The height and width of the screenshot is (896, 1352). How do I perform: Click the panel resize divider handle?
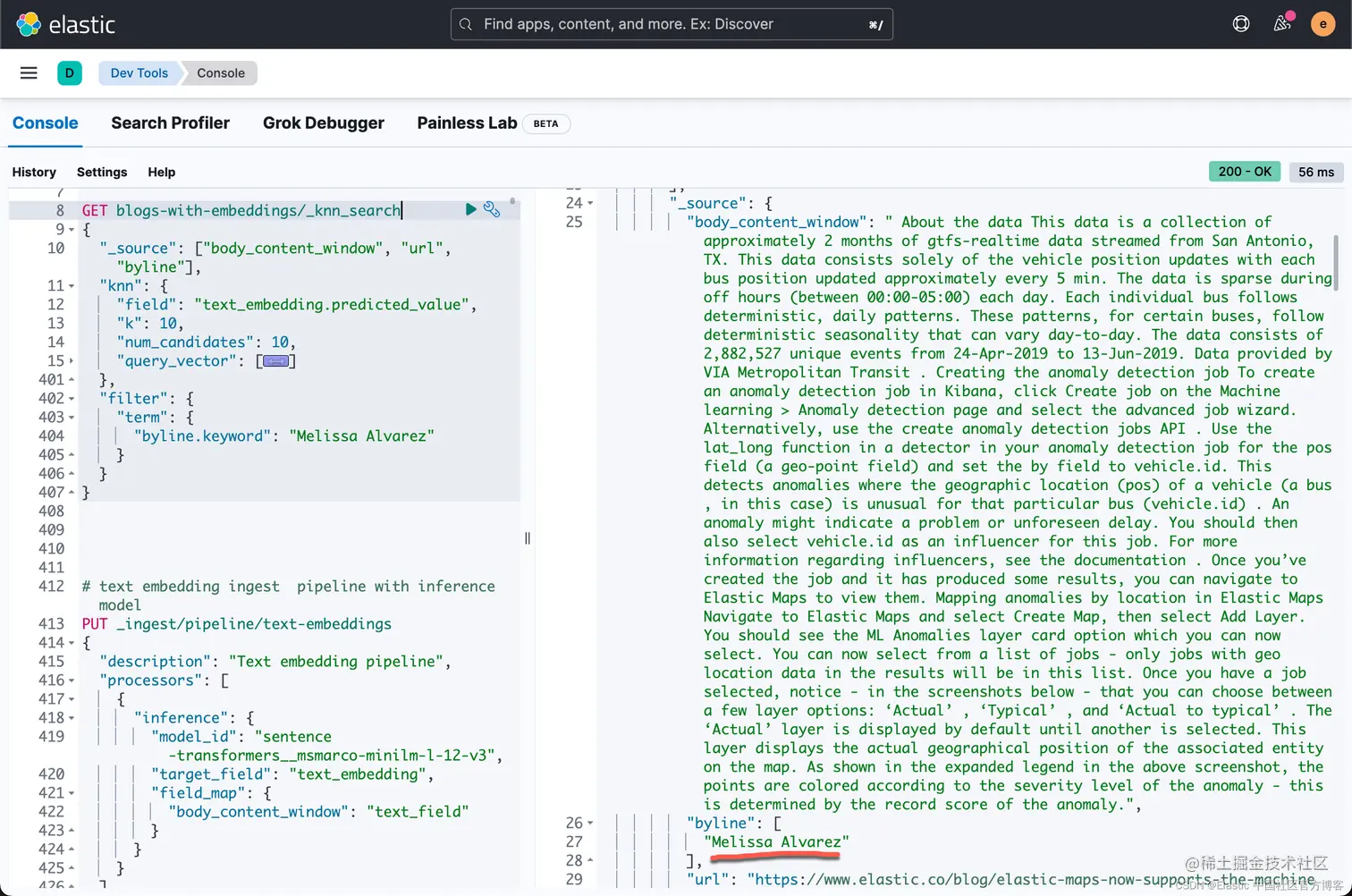point(528,538)
